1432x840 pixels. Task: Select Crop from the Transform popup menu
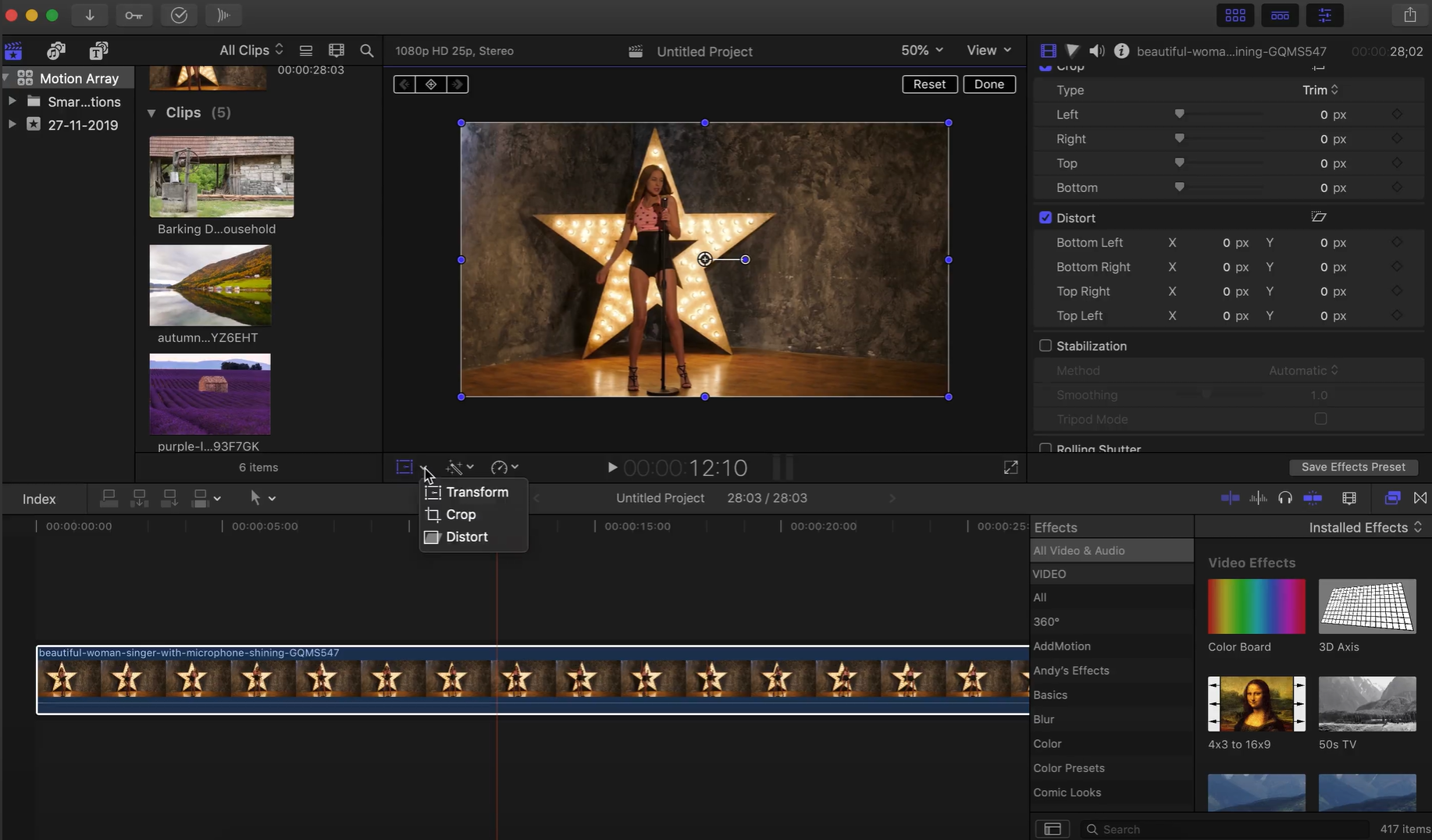pyautogui.click(x=461, y=514)
